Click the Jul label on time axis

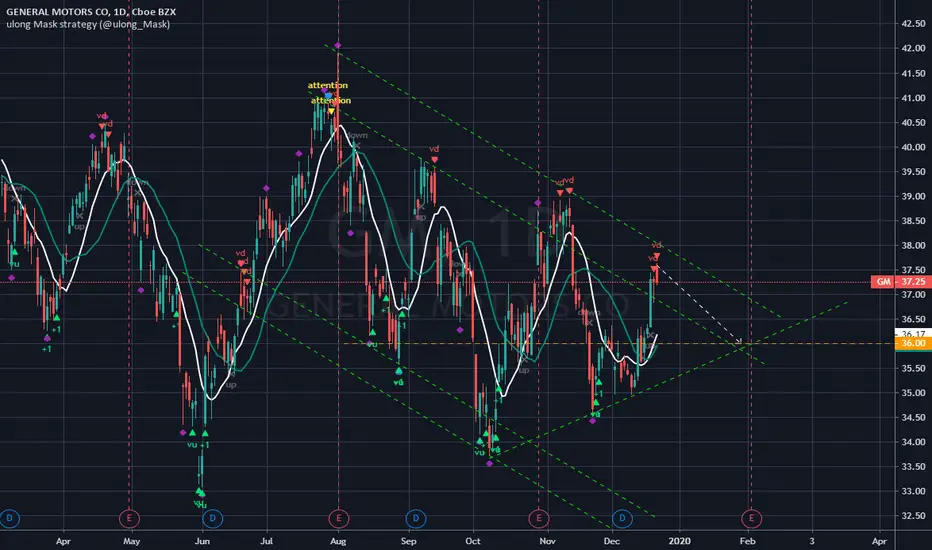[266, 541]
